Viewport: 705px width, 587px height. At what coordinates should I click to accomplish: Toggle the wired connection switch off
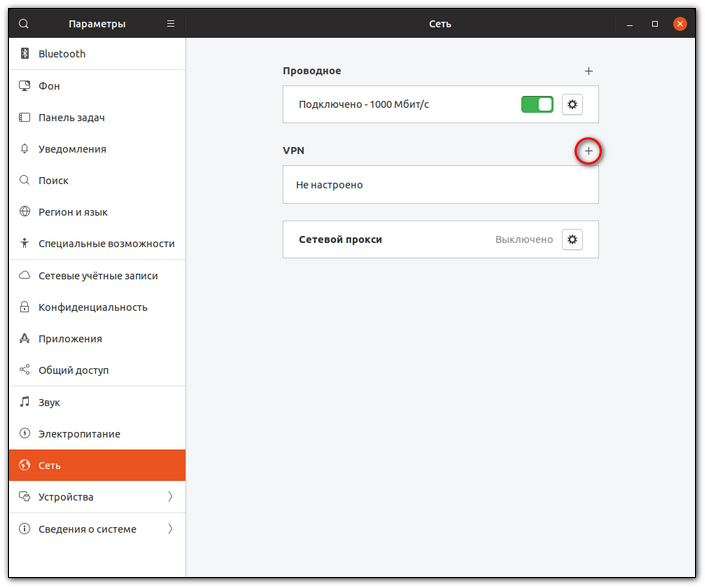click(537, 104)
